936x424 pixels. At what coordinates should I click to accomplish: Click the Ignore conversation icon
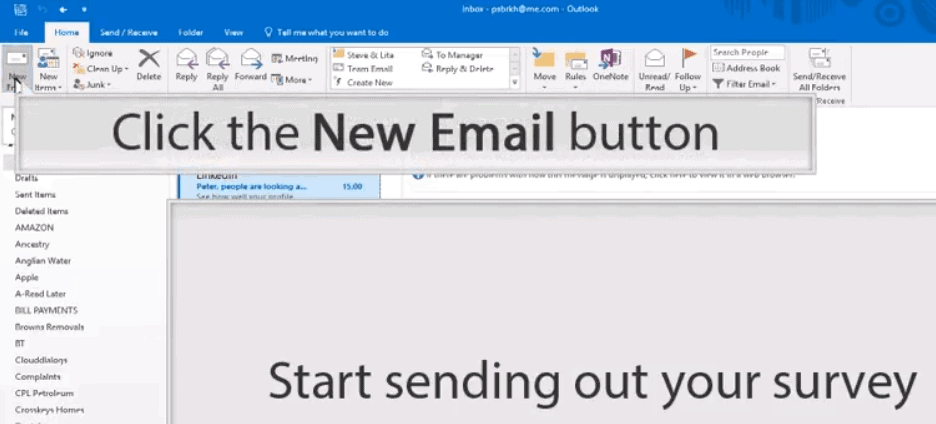[x=78, y=53]
